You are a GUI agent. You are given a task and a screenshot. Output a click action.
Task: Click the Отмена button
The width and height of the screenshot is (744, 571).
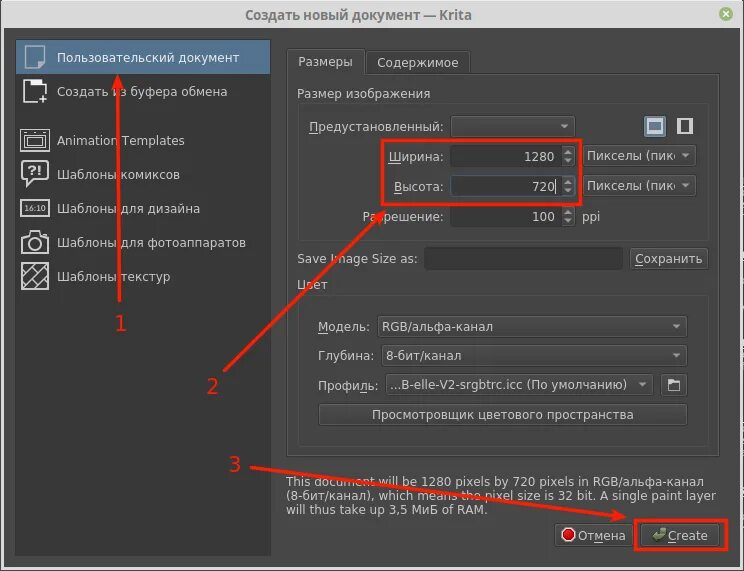coord(594,535)
